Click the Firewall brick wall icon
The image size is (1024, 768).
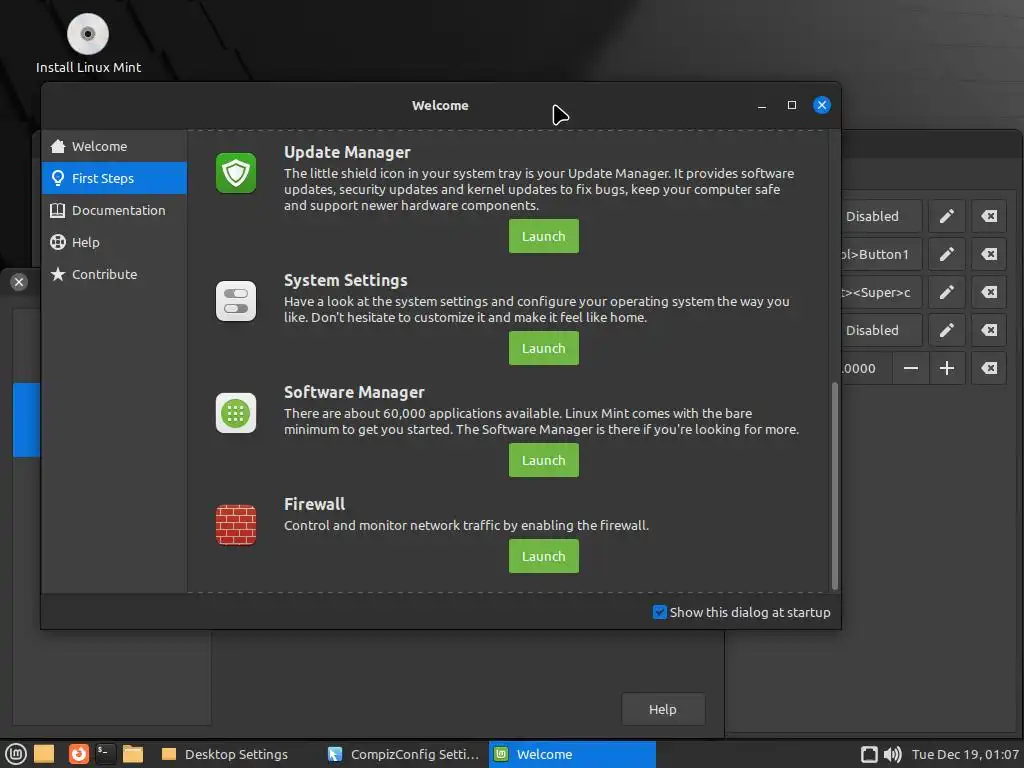(x=236, y=524)
